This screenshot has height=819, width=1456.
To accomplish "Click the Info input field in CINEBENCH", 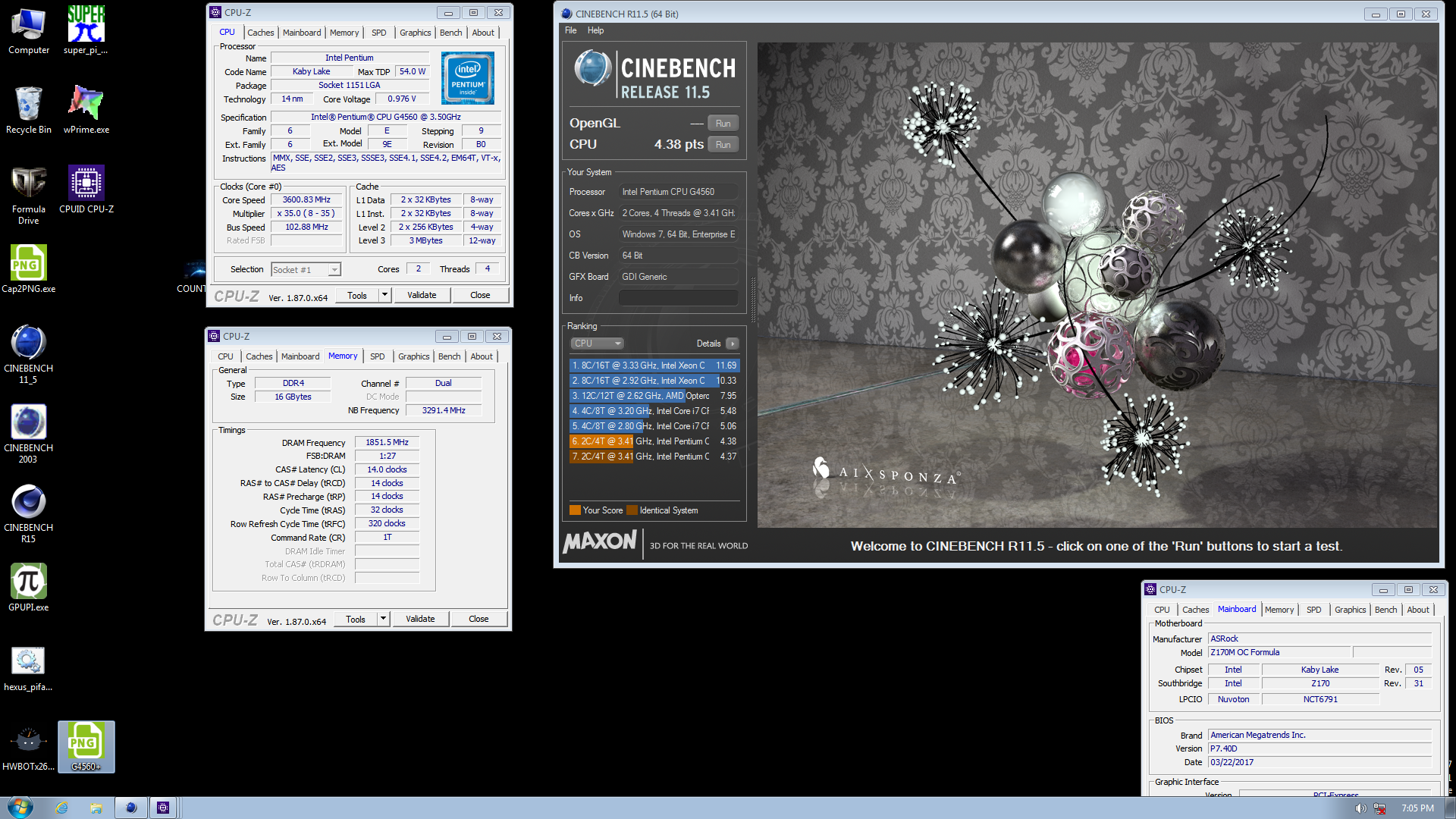I will click(x=679, y=298).
